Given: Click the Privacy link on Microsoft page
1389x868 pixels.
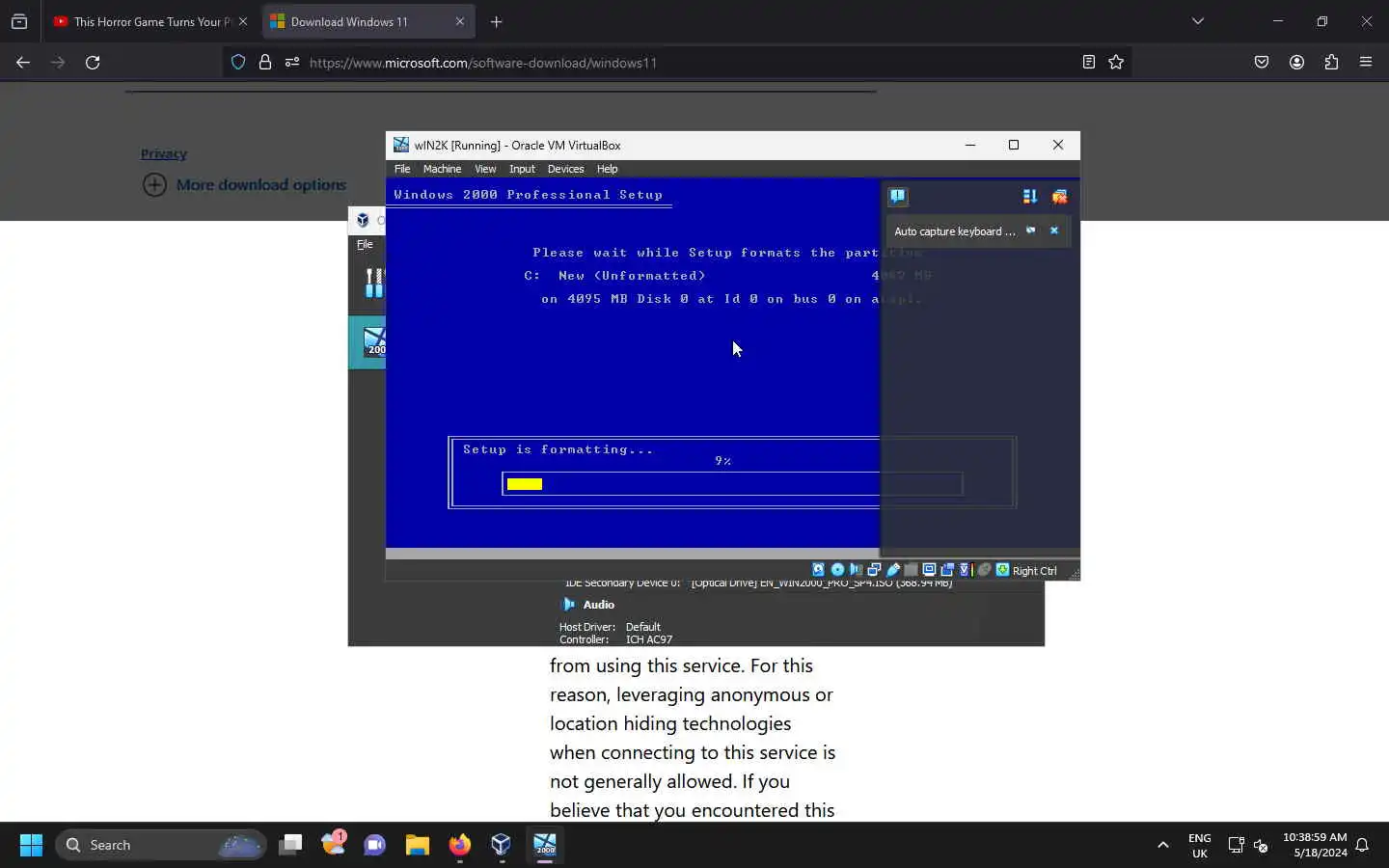Looking at the screenshot, I should 163,153.
